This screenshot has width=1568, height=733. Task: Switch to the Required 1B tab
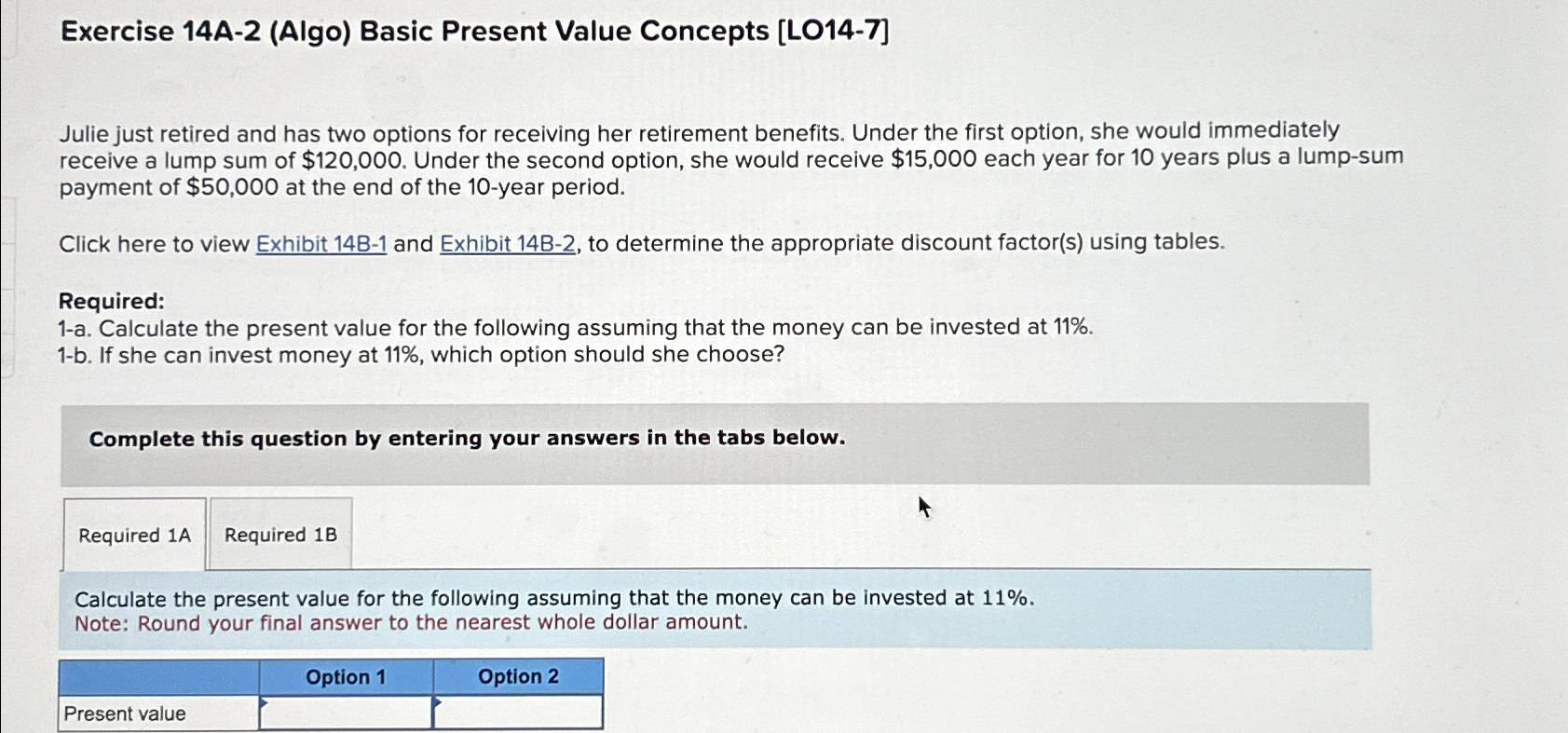pos(280,534)
